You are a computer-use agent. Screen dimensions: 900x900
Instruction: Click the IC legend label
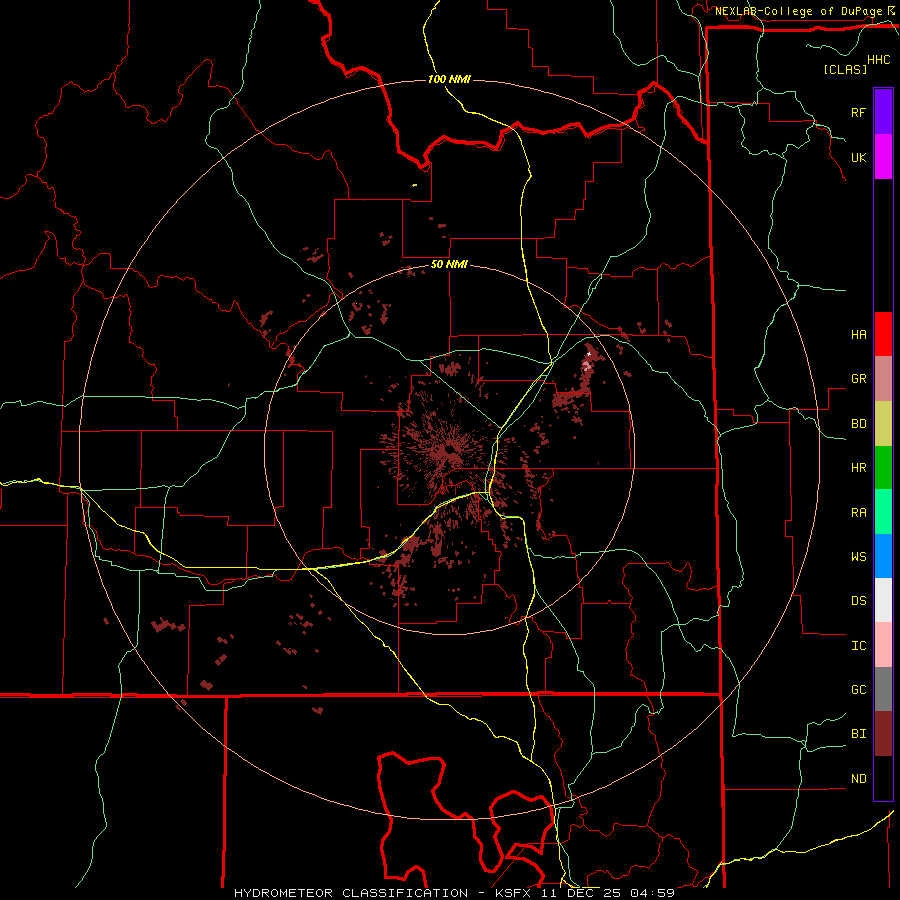858,646
